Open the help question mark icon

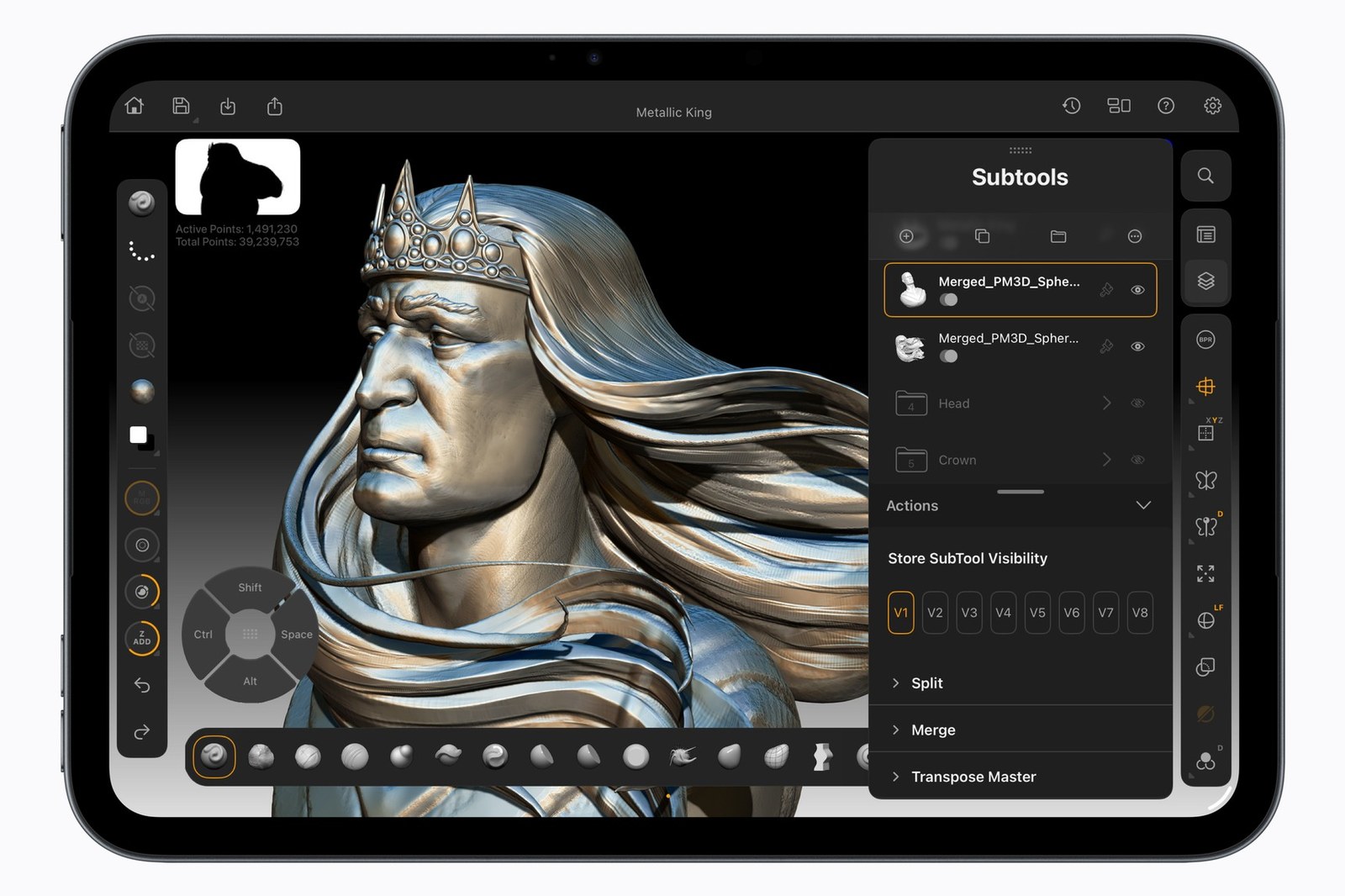(x=1165, y=106)
